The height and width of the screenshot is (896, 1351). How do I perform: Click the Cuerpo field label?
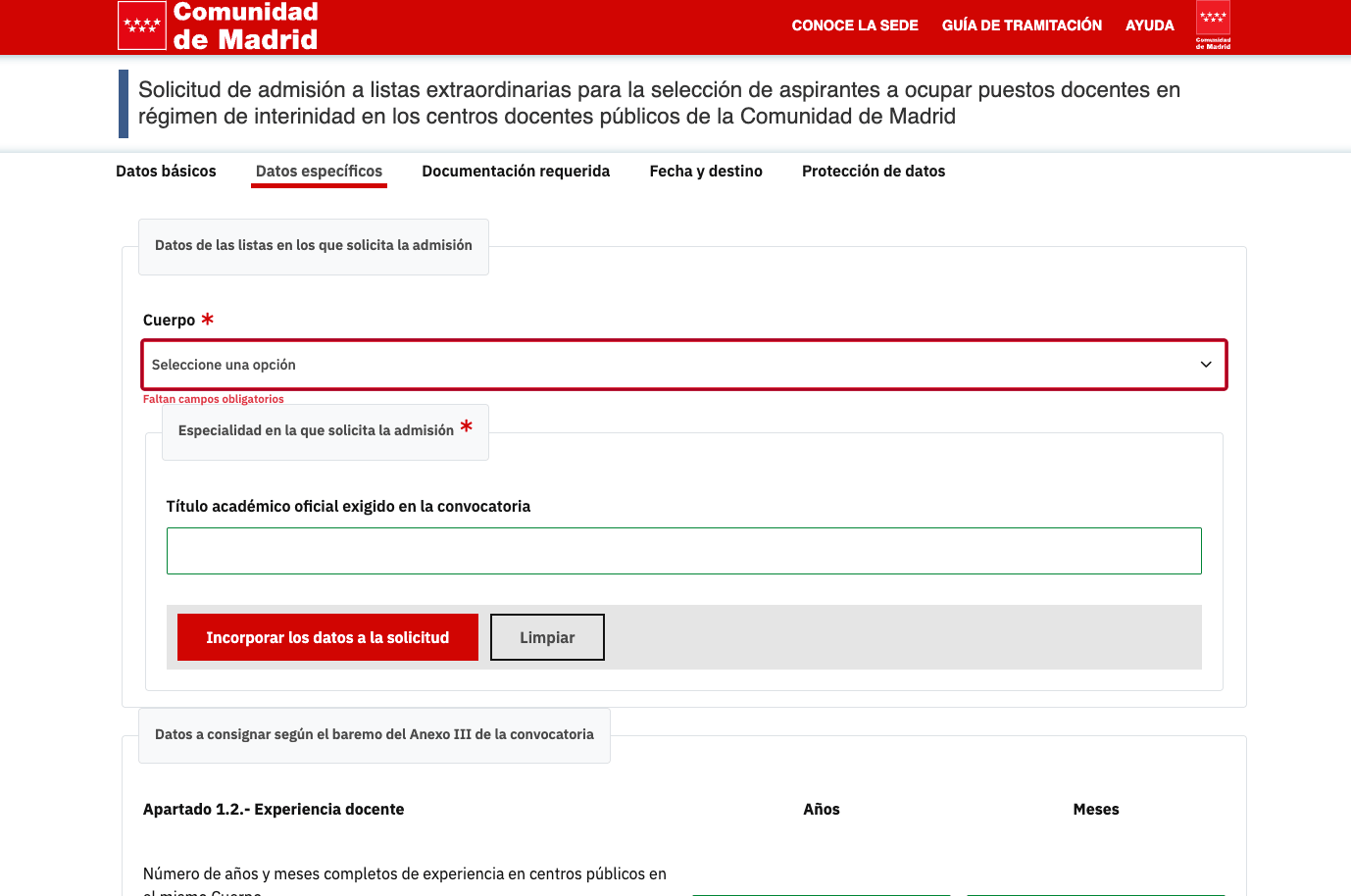170,320
